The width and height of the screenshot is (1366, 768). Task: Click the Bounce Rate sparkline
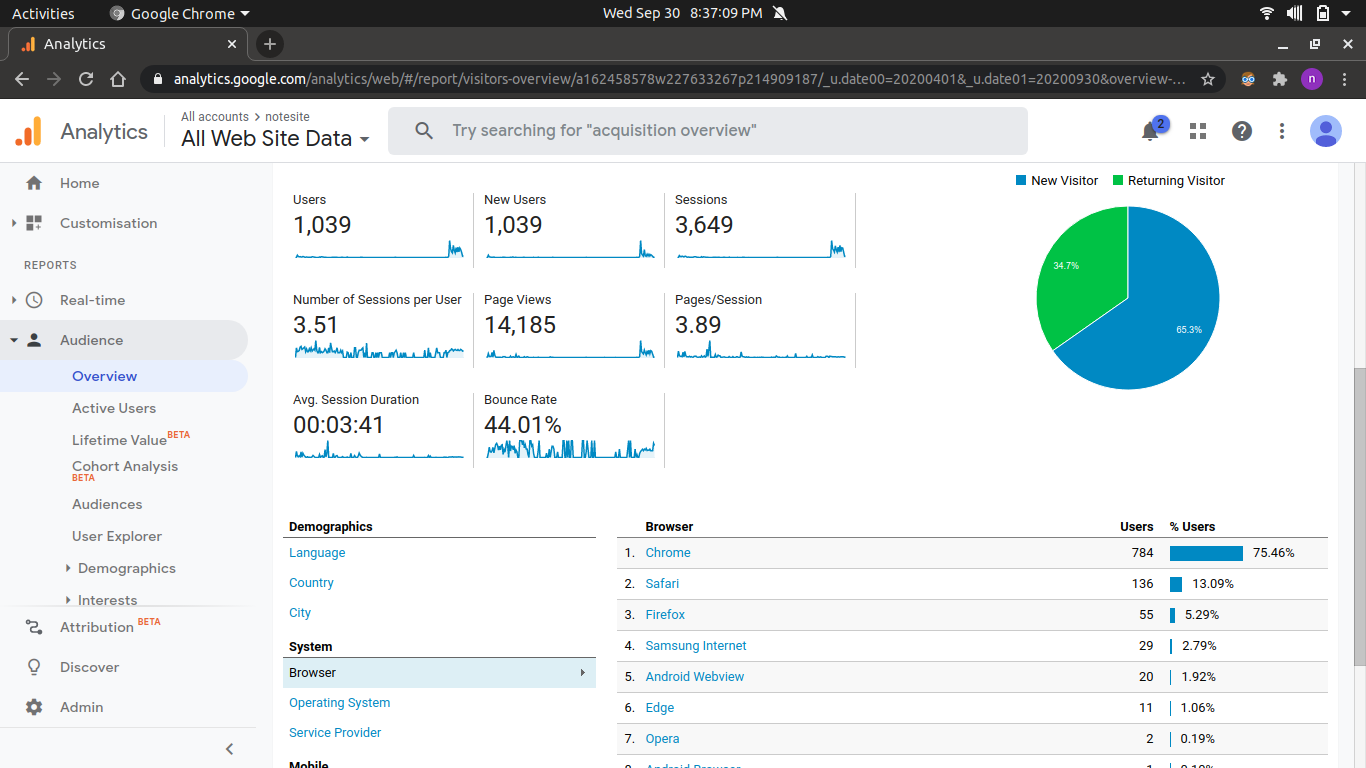coord(570,449)
